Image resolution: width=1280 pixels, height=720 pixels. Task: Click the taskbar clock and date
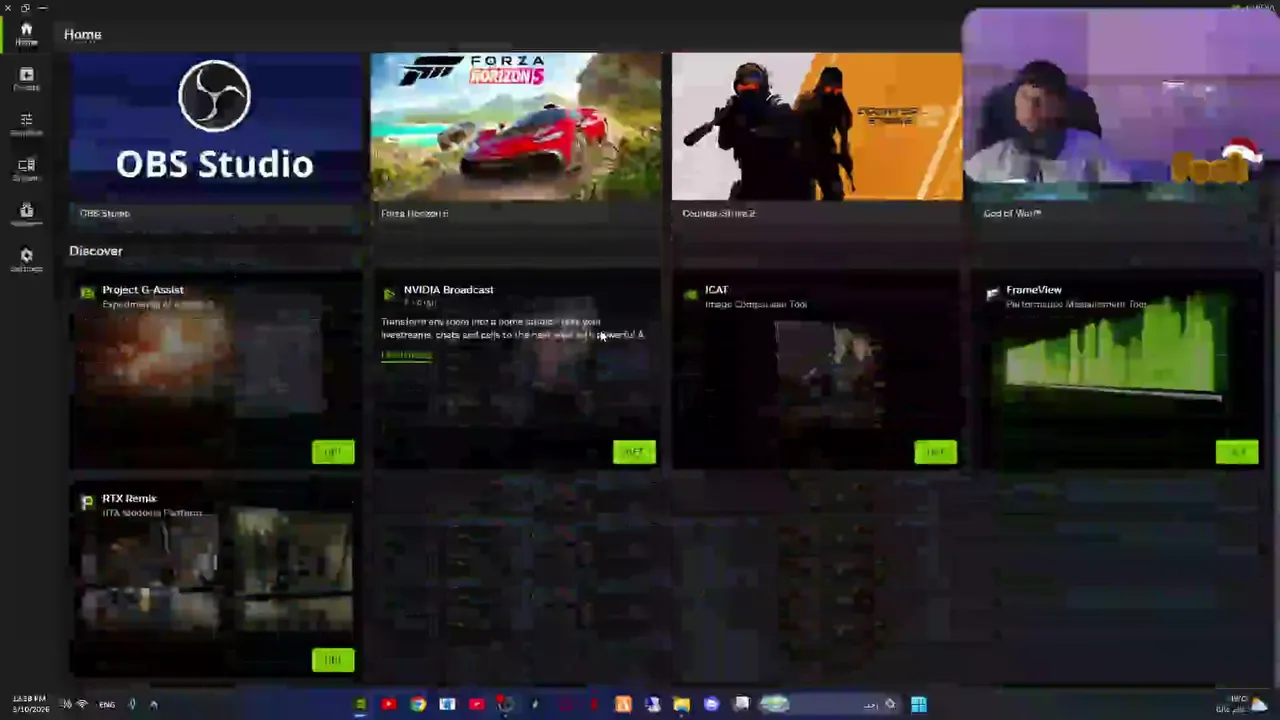pos(29,704)
